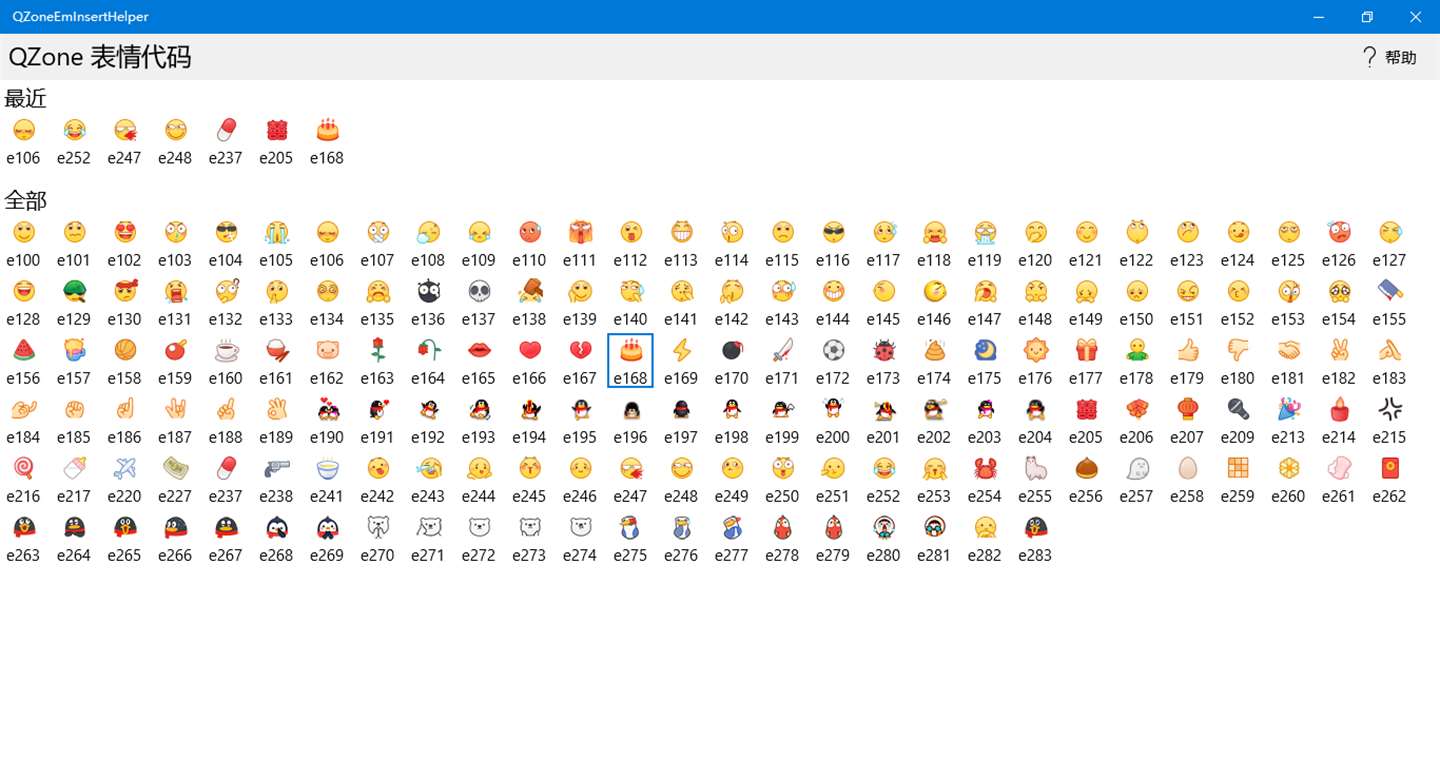Click the e196 label under penguin

[630, 437]
